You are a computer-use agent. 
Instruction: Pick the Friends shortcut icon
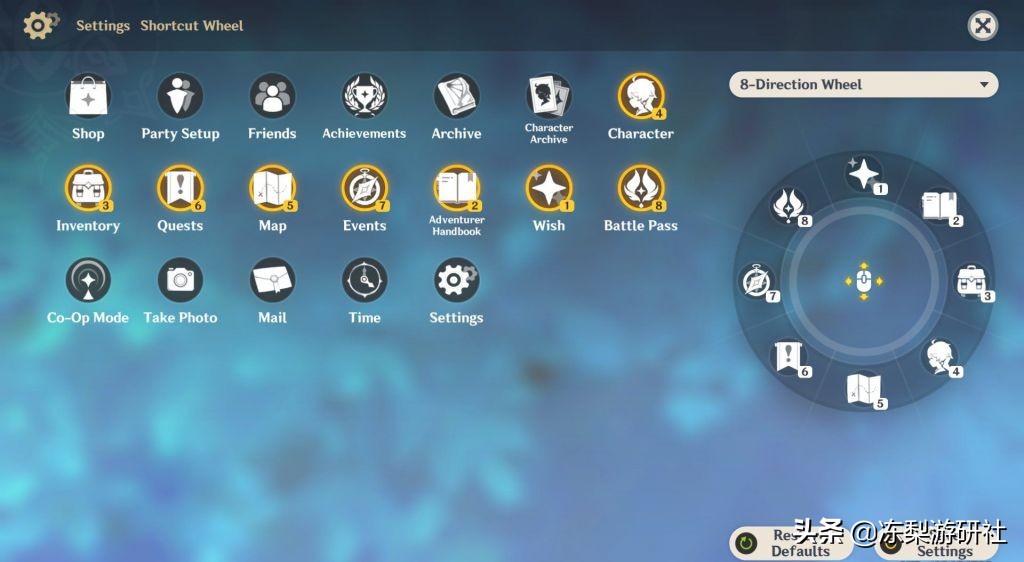(272, 97)
